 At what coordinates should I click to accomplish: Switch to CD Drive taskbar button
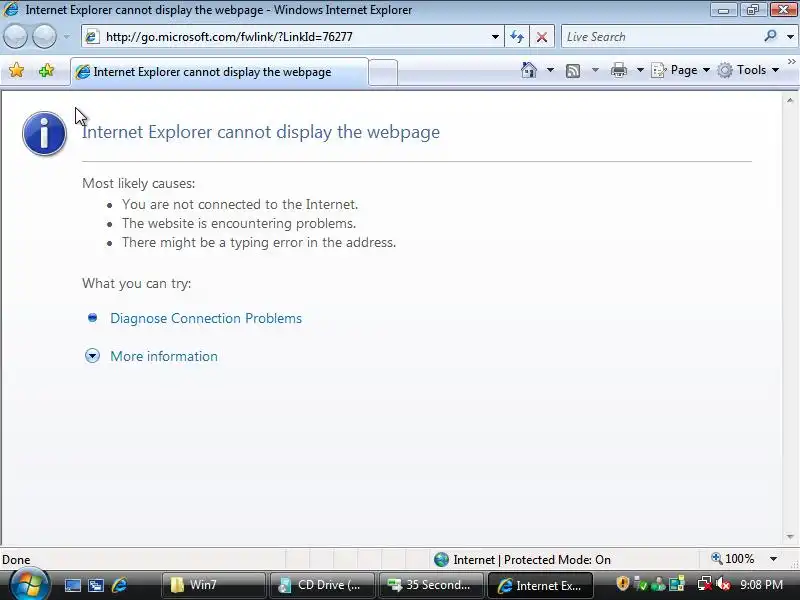322,585
